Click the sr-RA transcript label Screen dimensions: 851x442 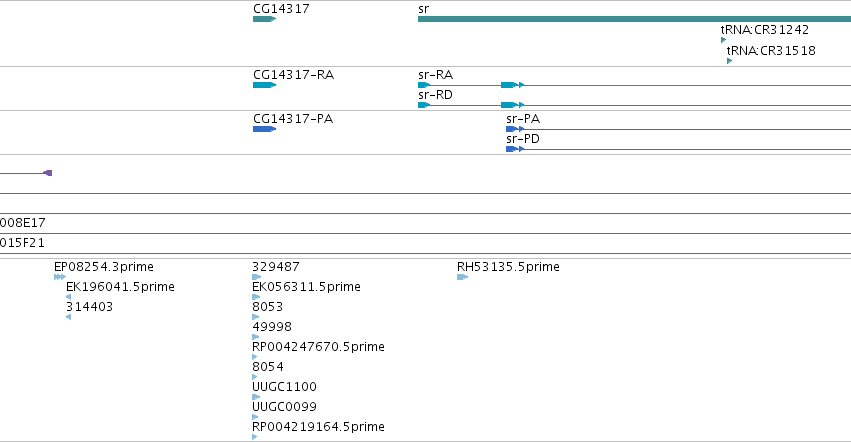[435, 74]
